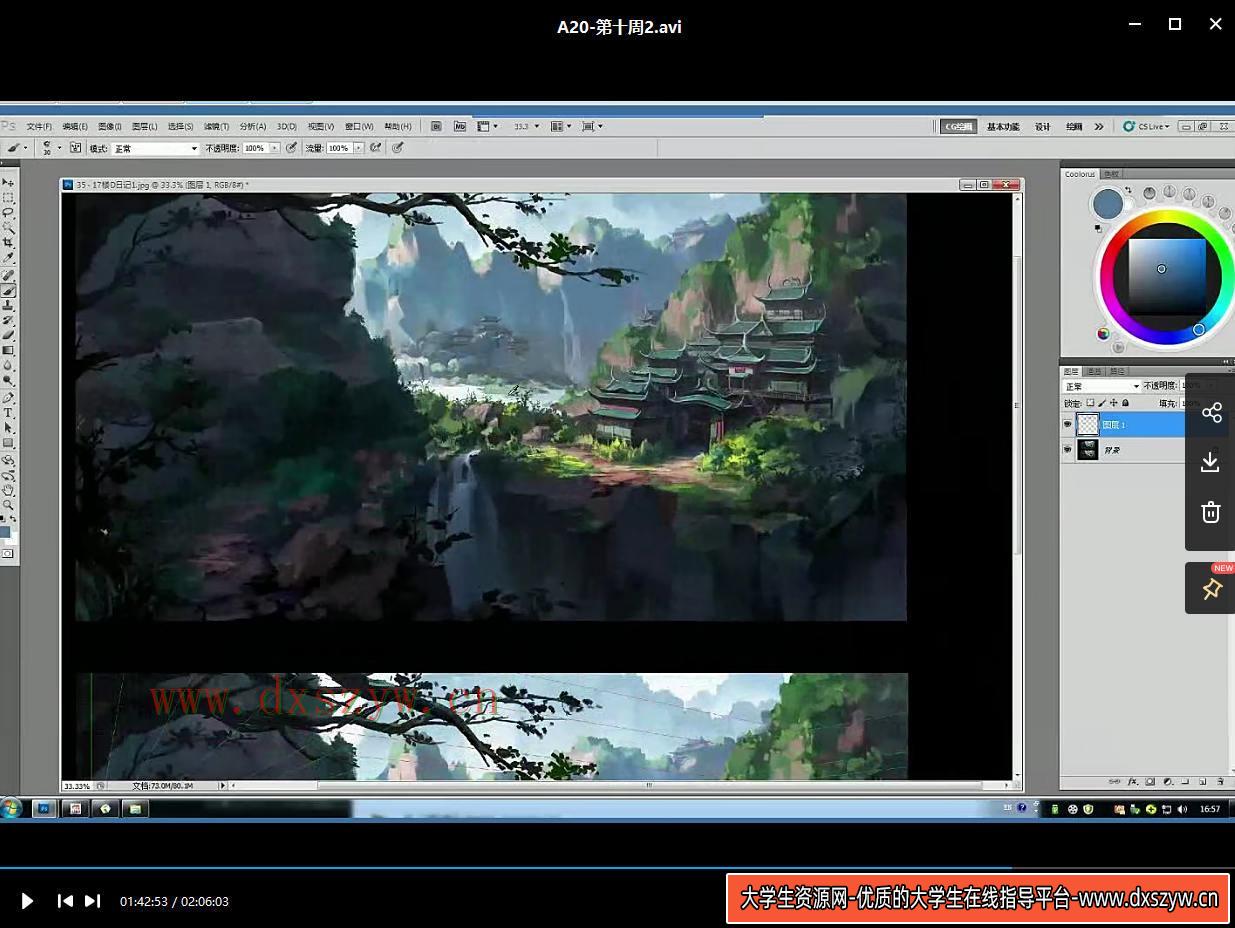Open the CS Live menu button
1235x928 pixels.
[x=1145, y=126]
